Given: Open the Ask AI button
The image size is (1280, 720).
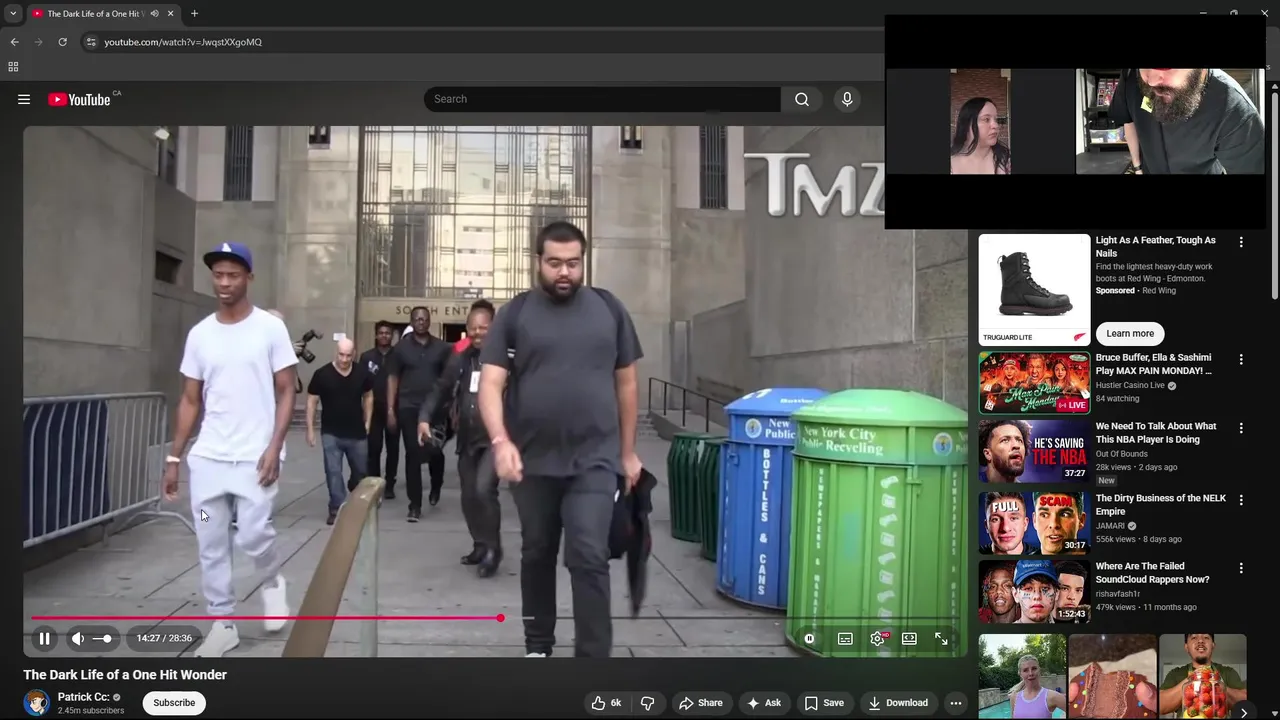Looking at the screenshot, I should 763,703.
